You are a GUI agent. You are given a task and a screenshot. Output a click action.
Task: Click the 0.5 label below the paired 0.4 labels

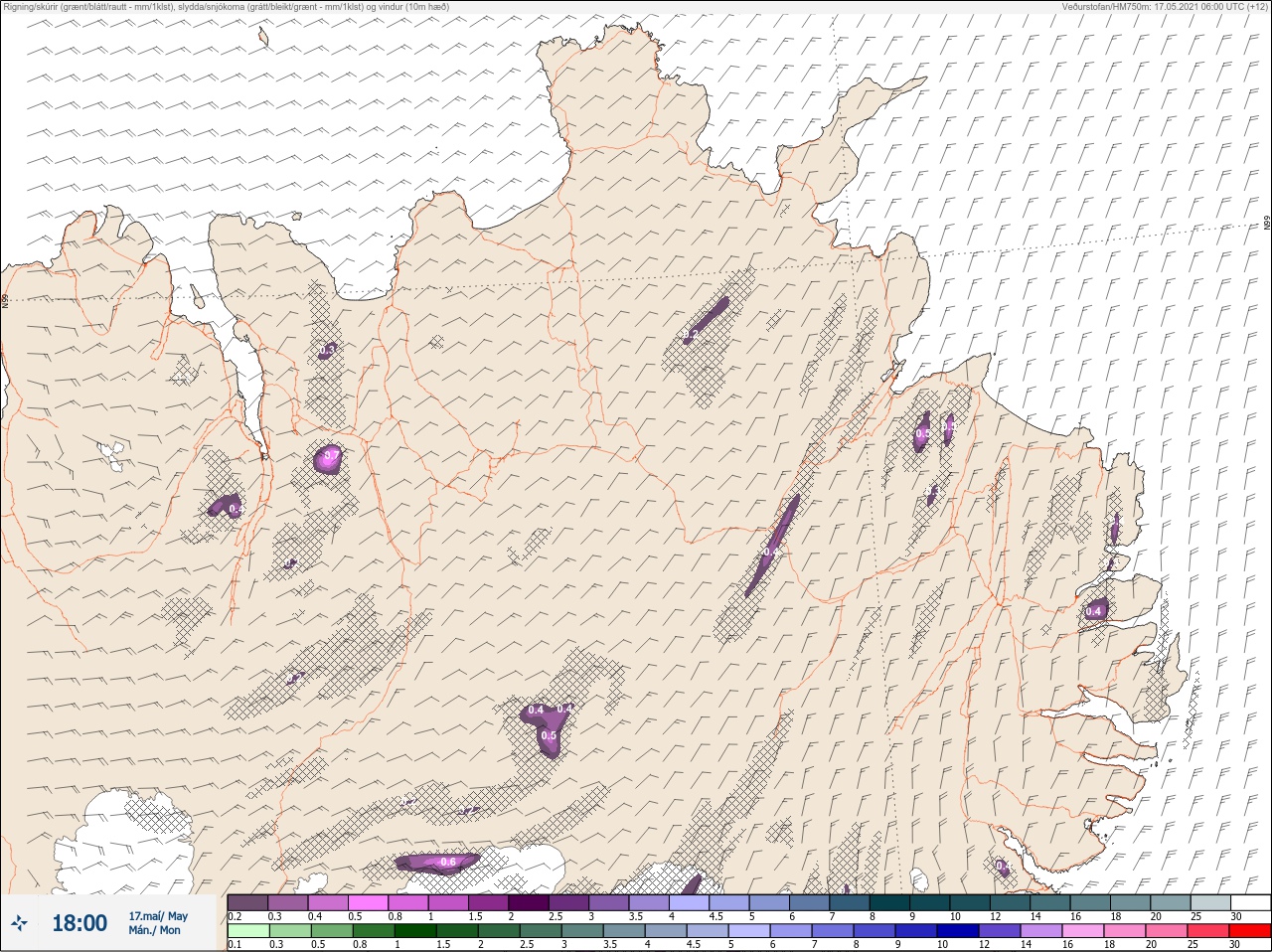[549, 736]
